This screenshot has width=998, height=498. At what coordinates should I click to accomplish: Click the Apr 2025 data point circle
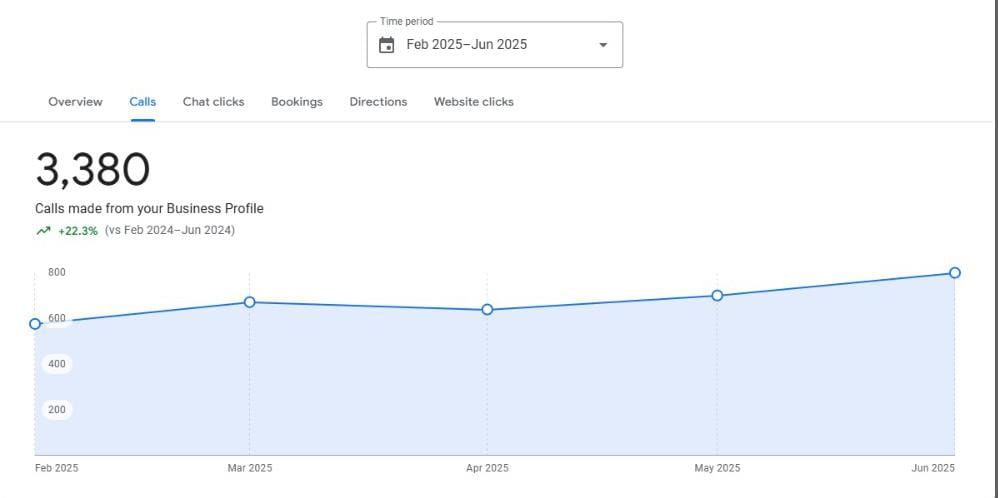point(487,310)
